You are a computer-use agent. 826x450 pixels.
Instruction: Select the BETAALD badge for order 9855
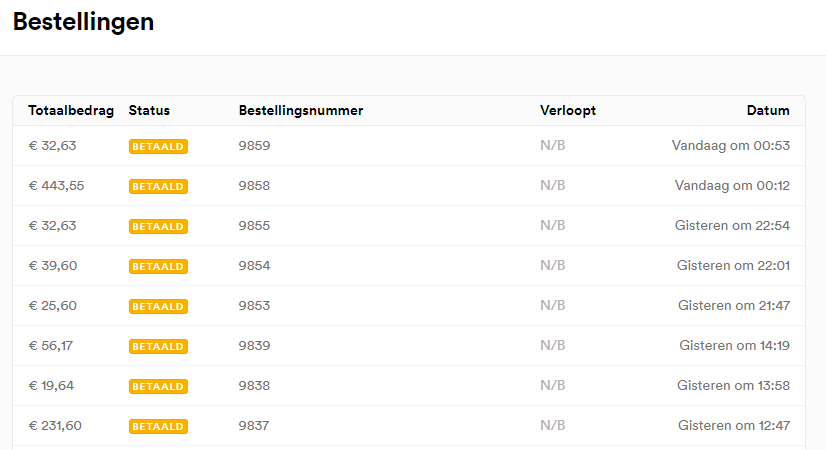click(x=158, y=226)
